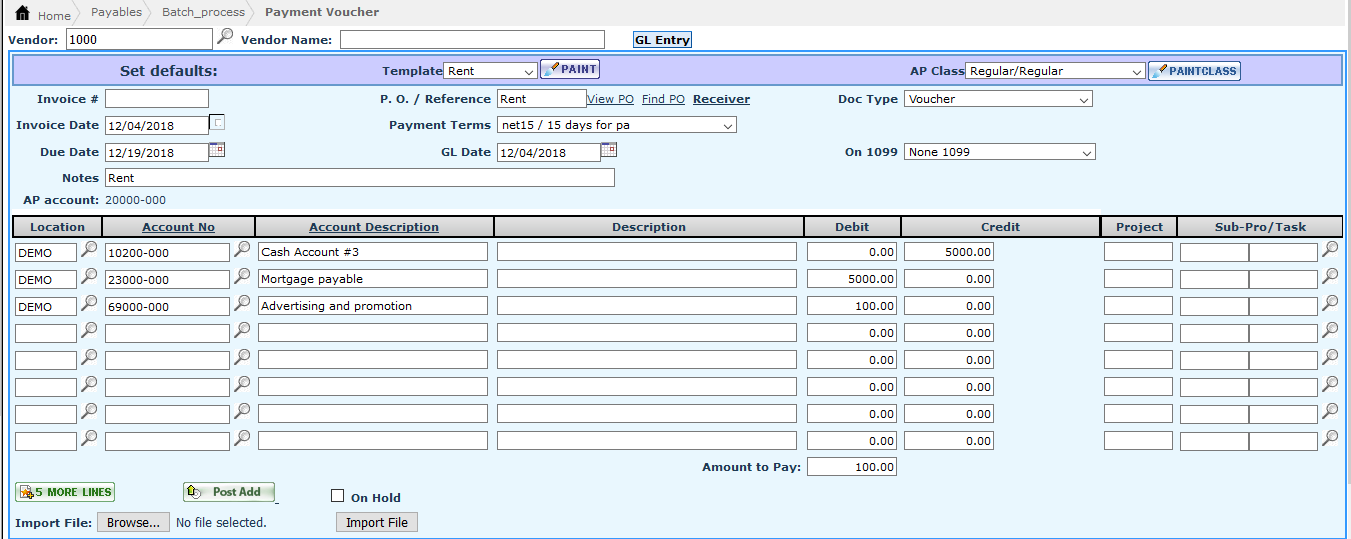Open the AP Class dropdown
The image size is (1351, 539).
coord(1055,71)
